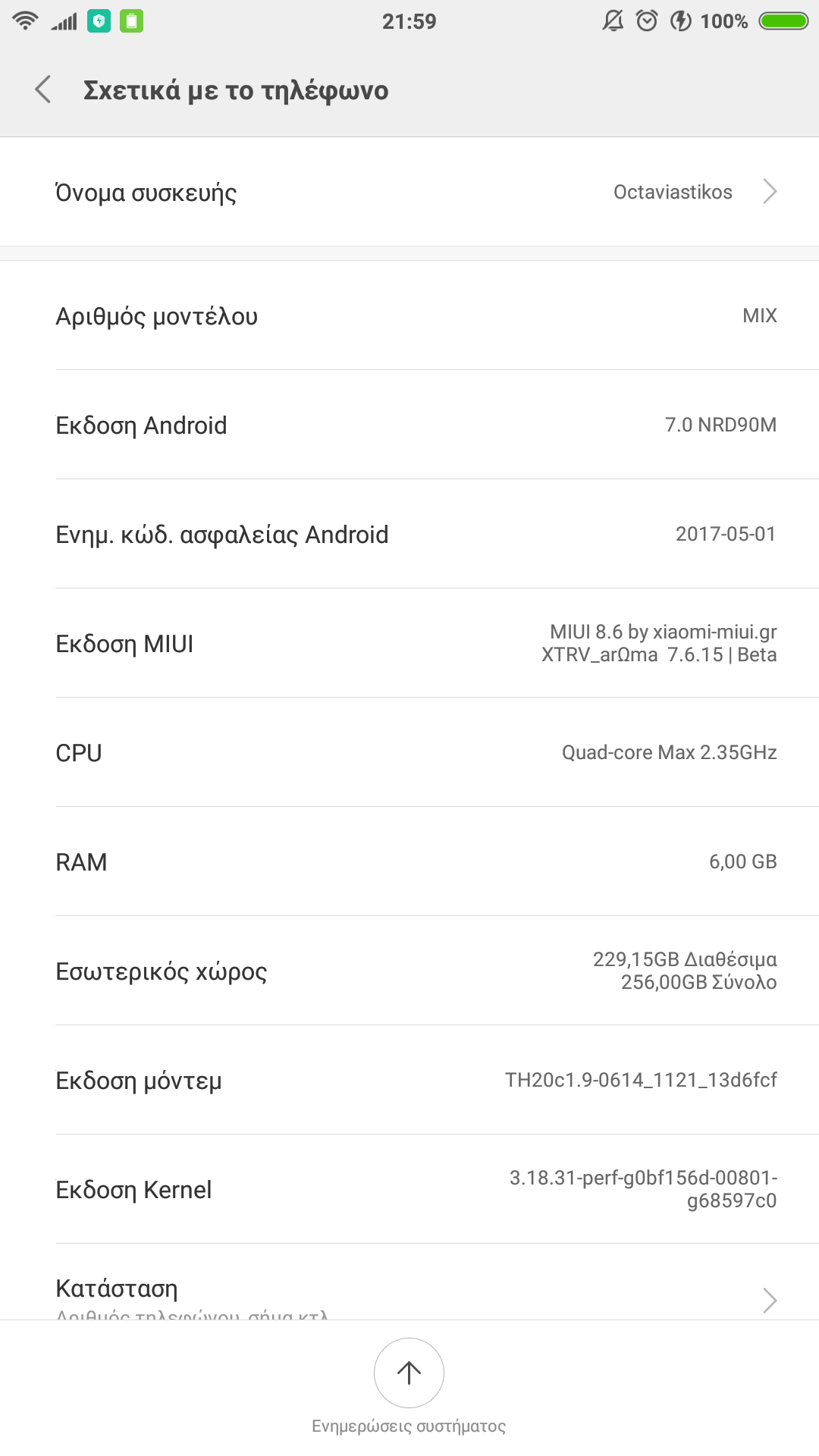Tap the Ενημερώσεις συστήματος label

click(409, 1426)
